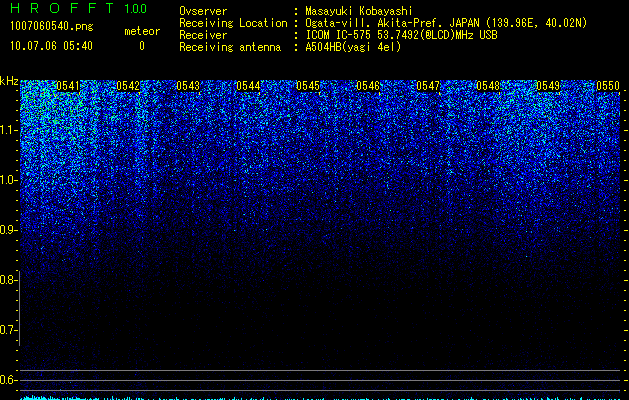Click the 1.0 kHz axis label
The height and width of the screenshot is (400, 629).
point(9,180)
